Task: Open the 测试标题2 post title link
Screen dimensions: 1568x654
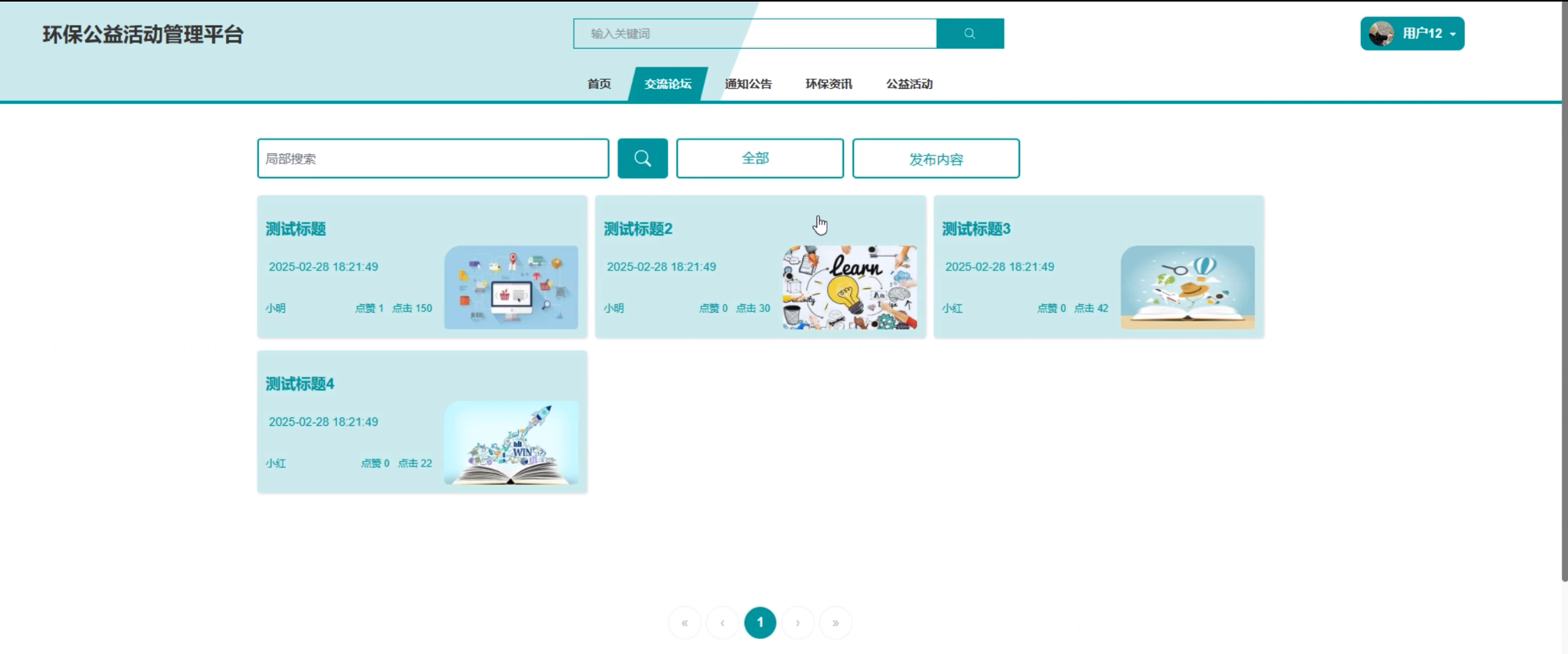Action: click(x=637, y=229)
